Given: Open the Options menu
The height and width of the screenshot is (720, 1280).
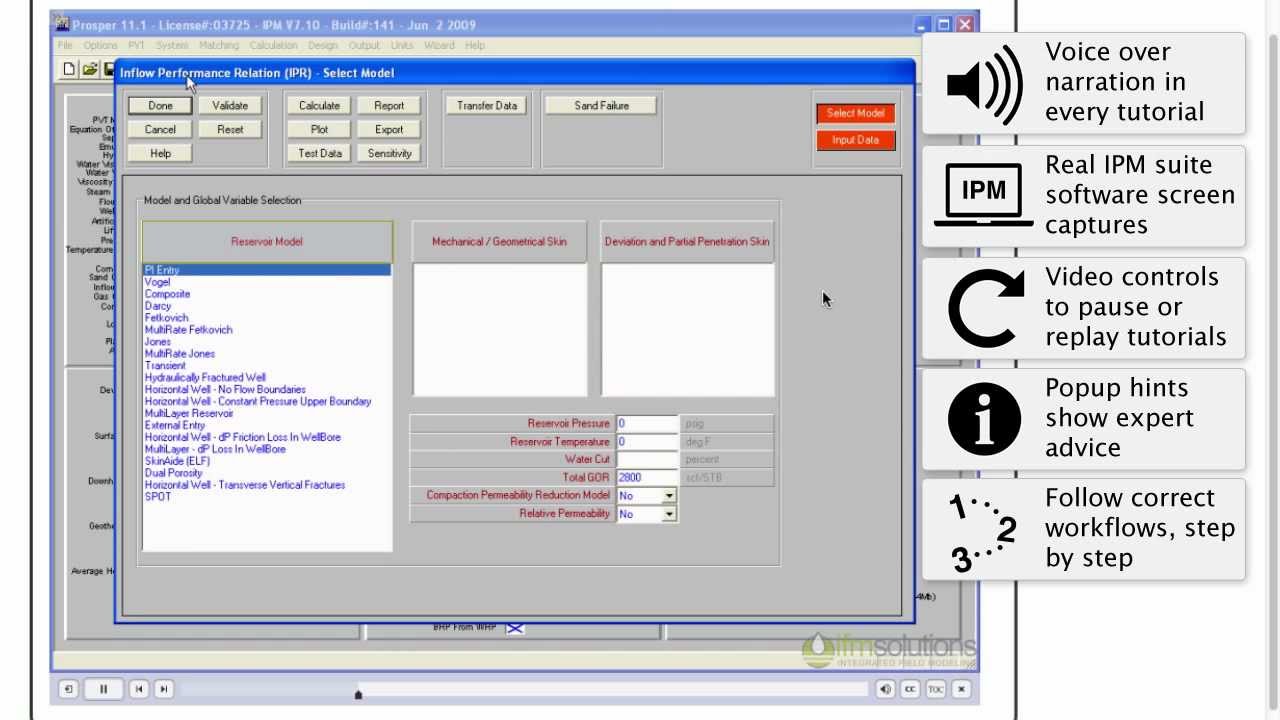Looking at the screenshot, I should coord(100,45).
